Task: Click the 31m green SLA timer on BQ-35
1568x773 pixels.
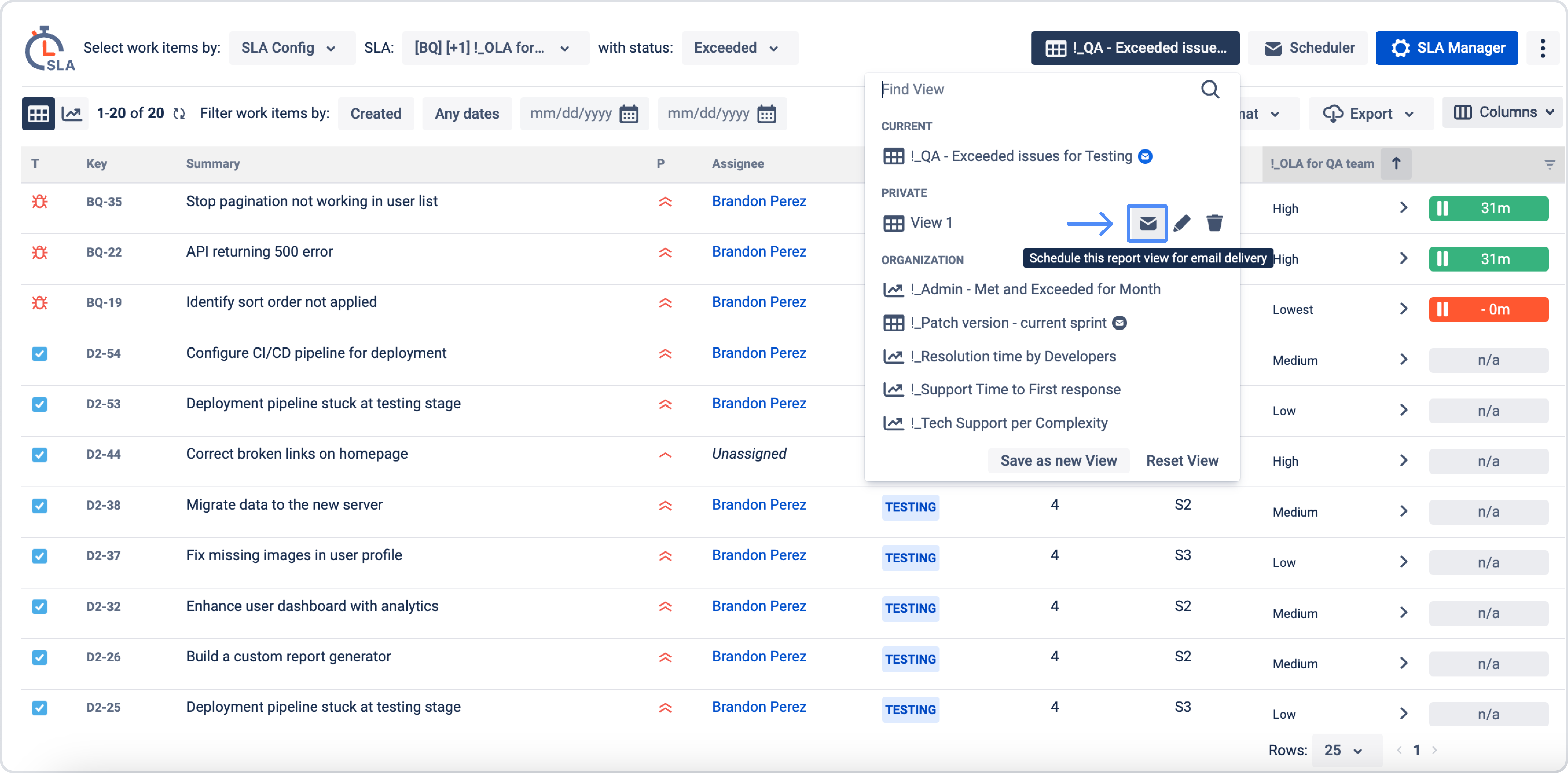Action: [x=1489, y=208]
